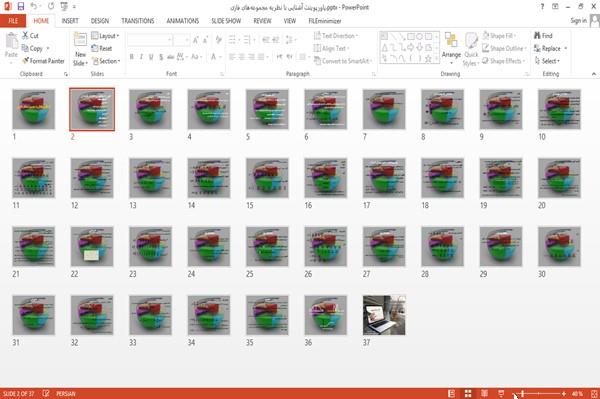Toggle Strikethrough formatting

pyautogui.click(x=171, y=57)
